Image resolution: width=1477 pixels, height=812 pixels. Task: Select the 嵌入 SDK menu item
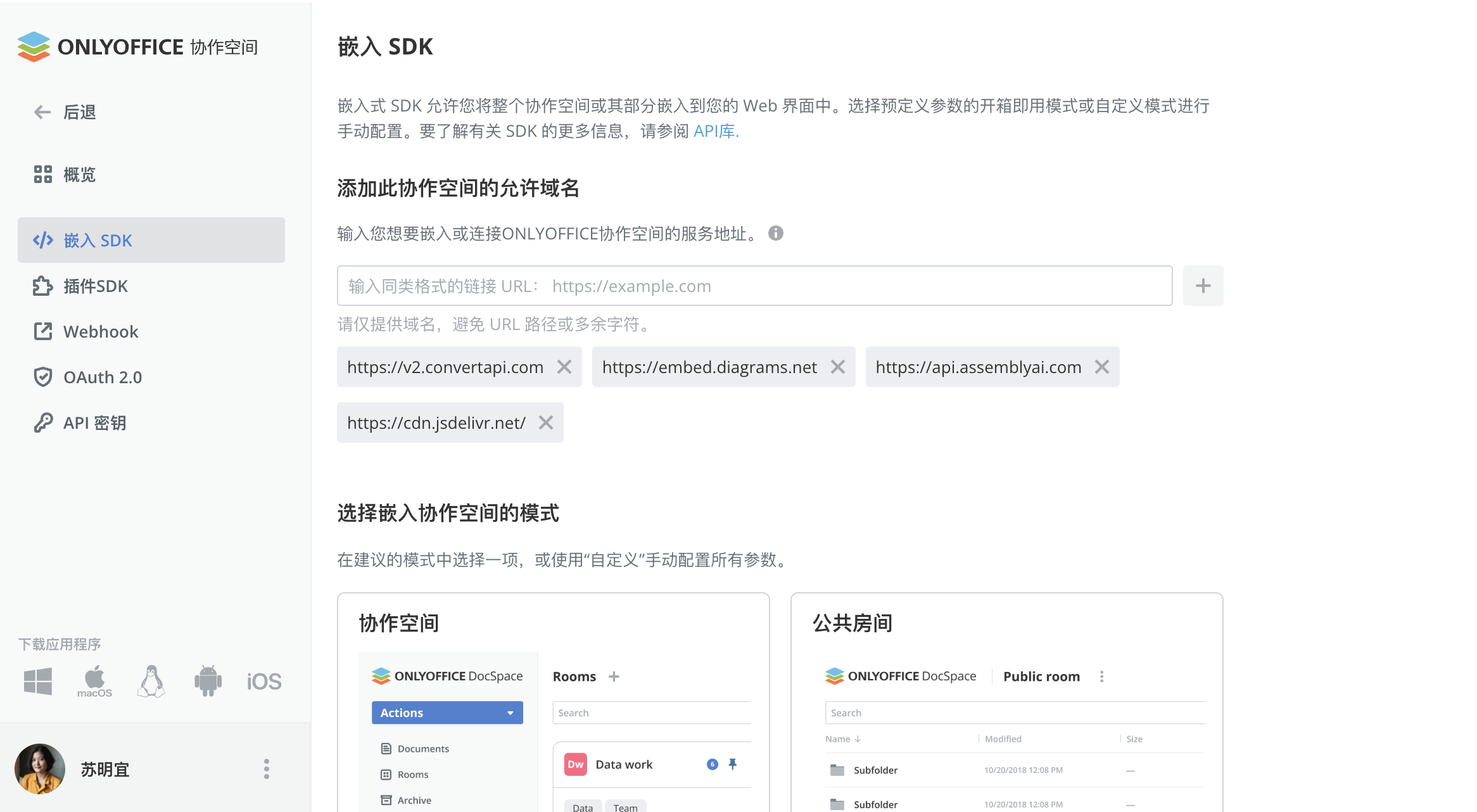pyautogui.click(x=151, y=240)
